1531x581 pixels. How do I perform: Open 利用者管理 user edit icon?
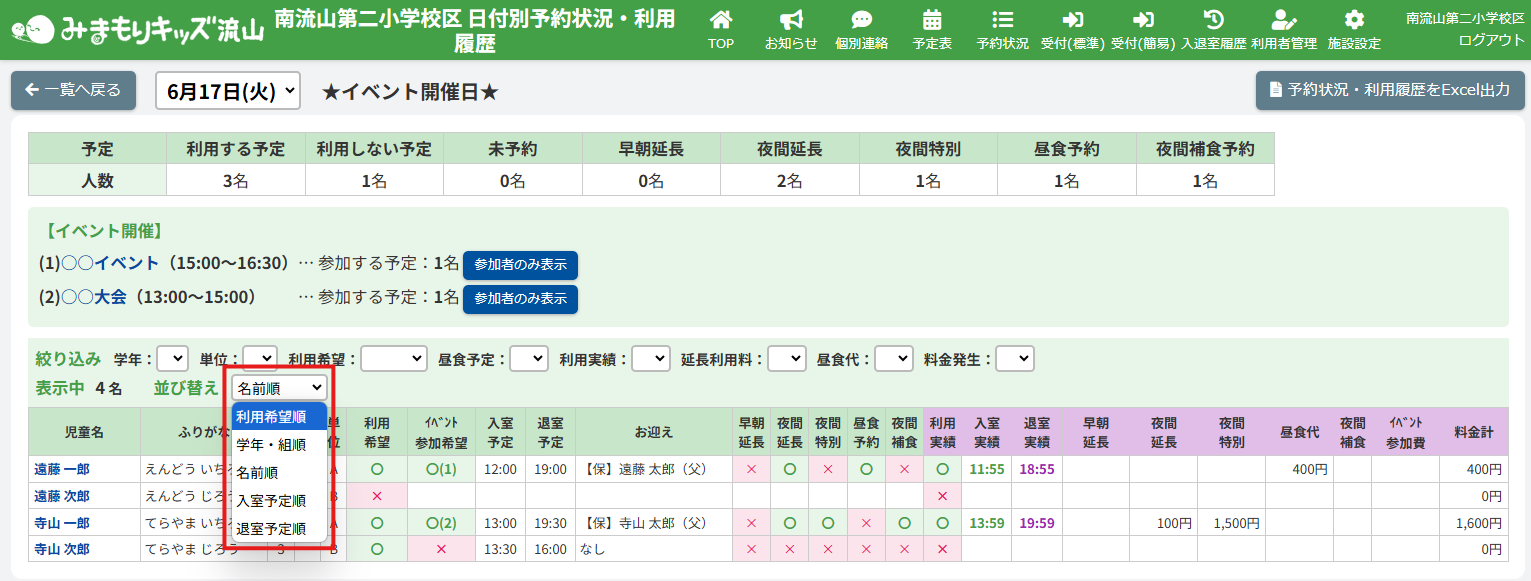tap(1283, 20)
